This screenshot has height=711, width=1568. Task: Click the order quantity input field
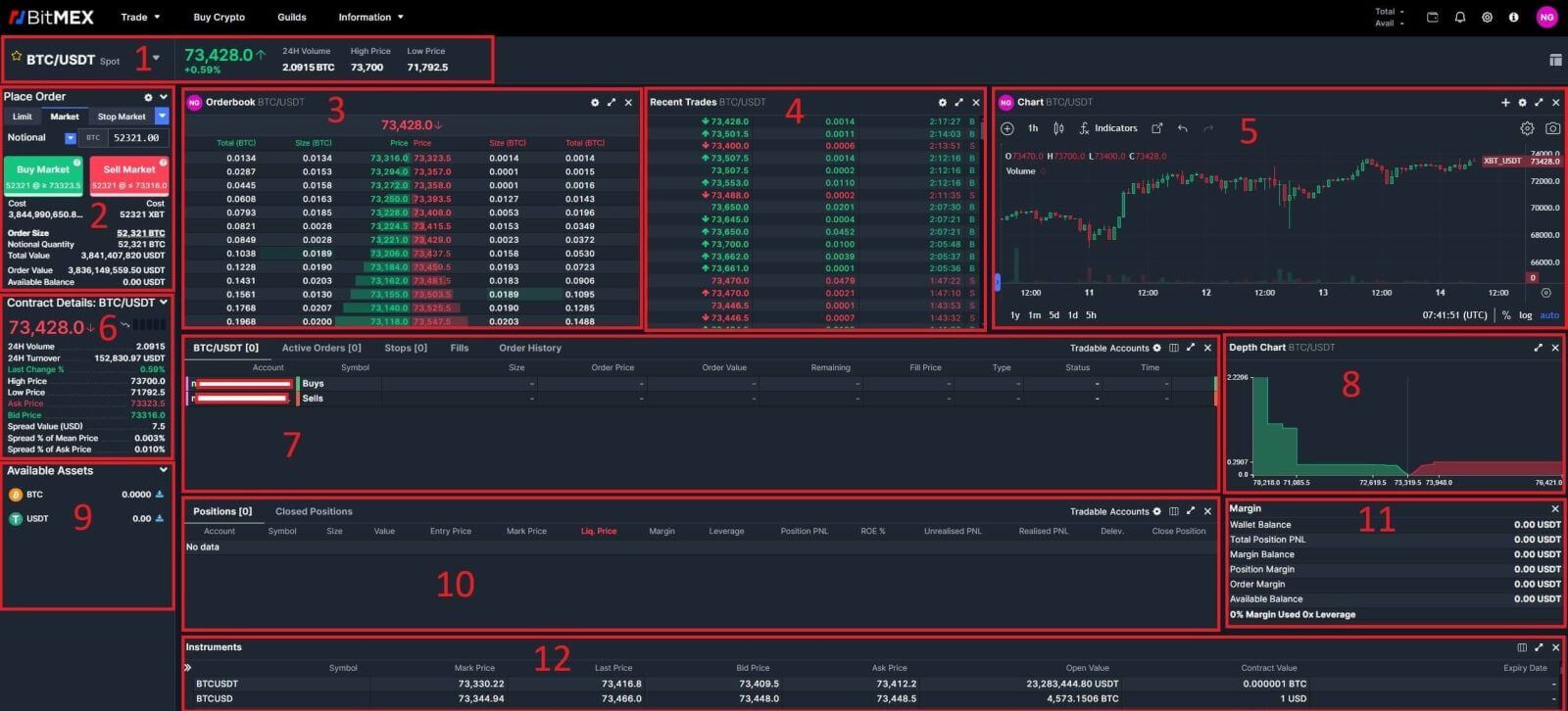(x=136, y=138)
